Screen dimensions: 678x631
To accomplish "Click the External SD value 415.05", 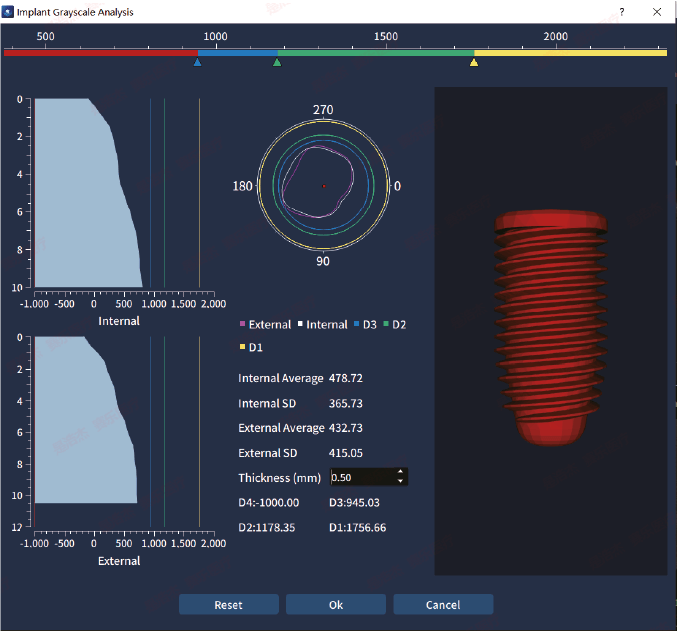I will 345,453.
